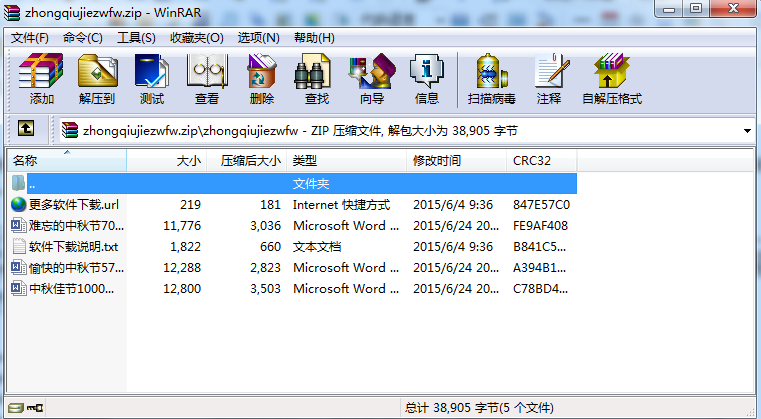The width and height of the screenshot is (761, 419).
Task: Sort by 压缩后大小 column header
Action: click(x=247, y=160)
